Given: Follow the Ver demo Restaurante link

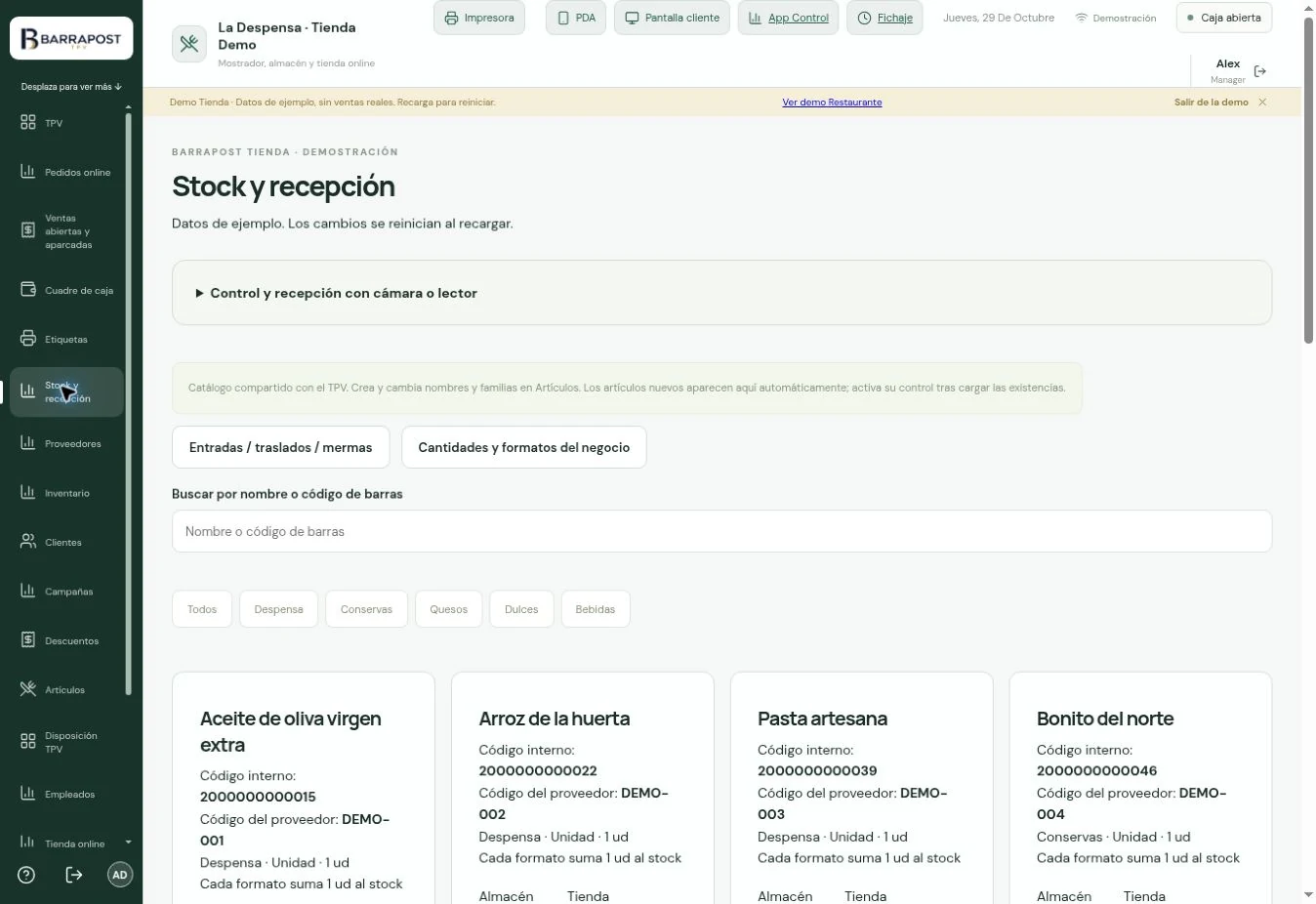Looking at the screenshot, I should [832, 102].
